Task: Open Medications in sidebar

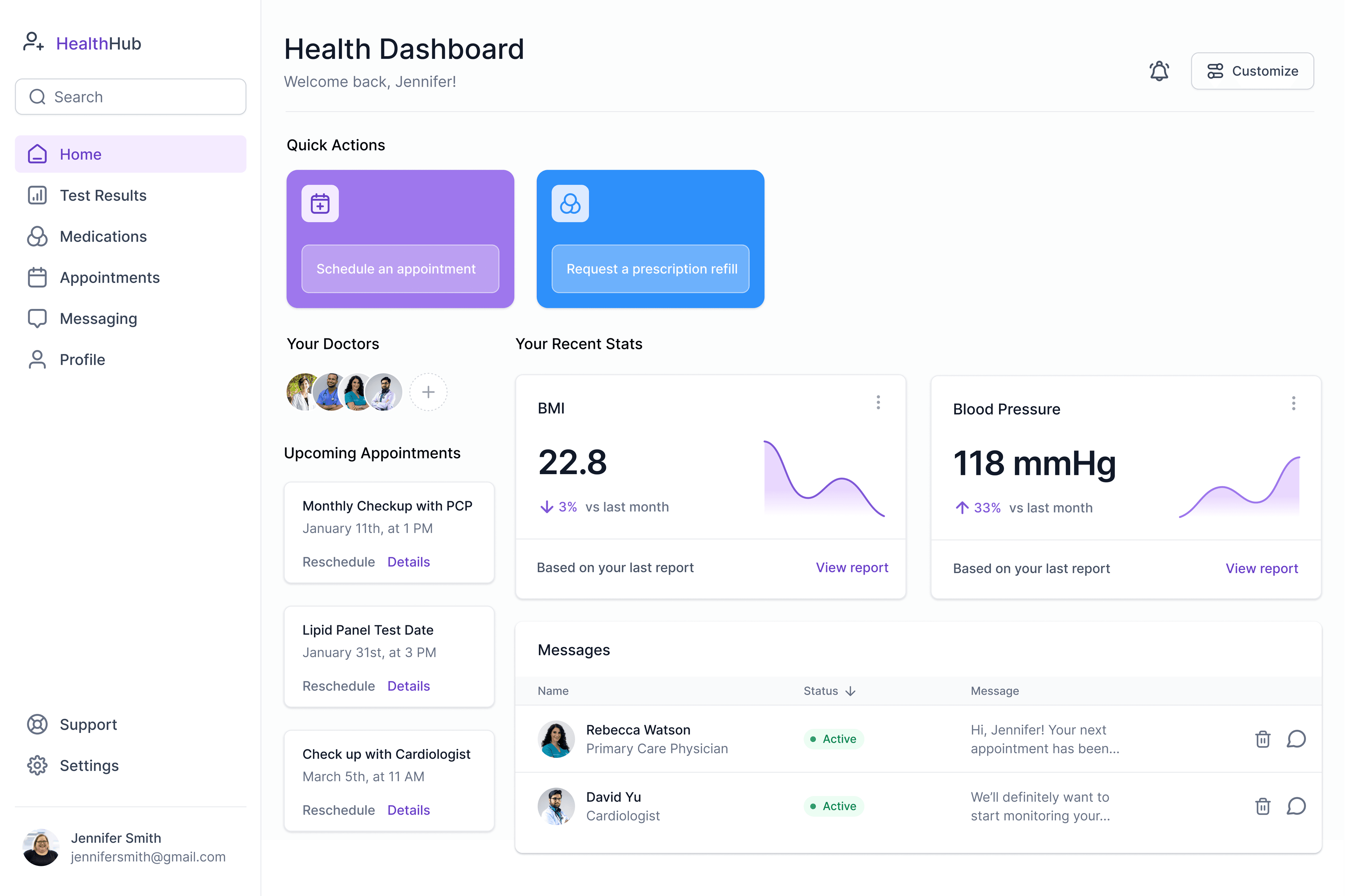Action: (130, 236)
